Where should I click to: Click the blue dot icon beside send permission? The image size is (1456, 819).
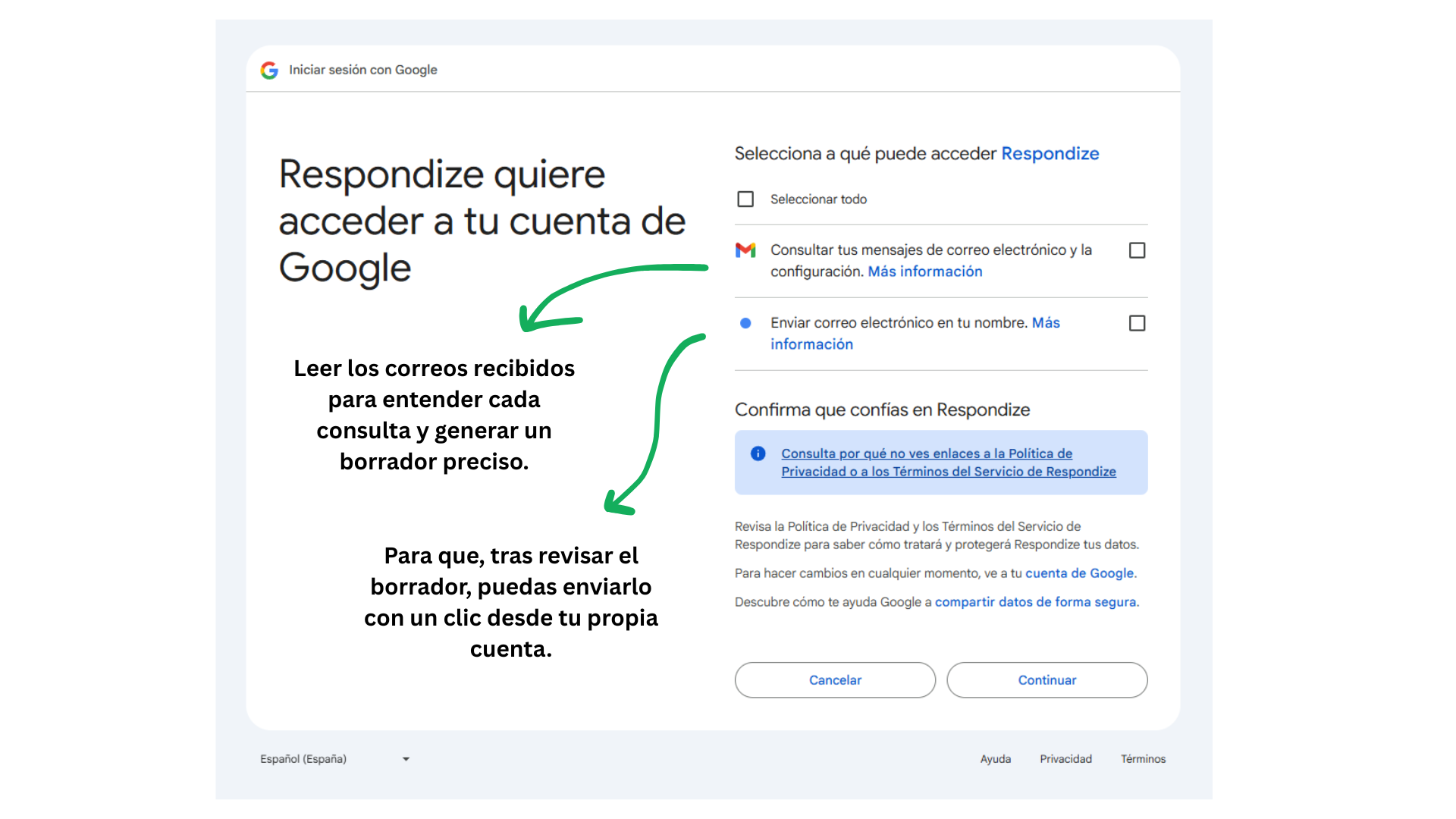[745, 323]
